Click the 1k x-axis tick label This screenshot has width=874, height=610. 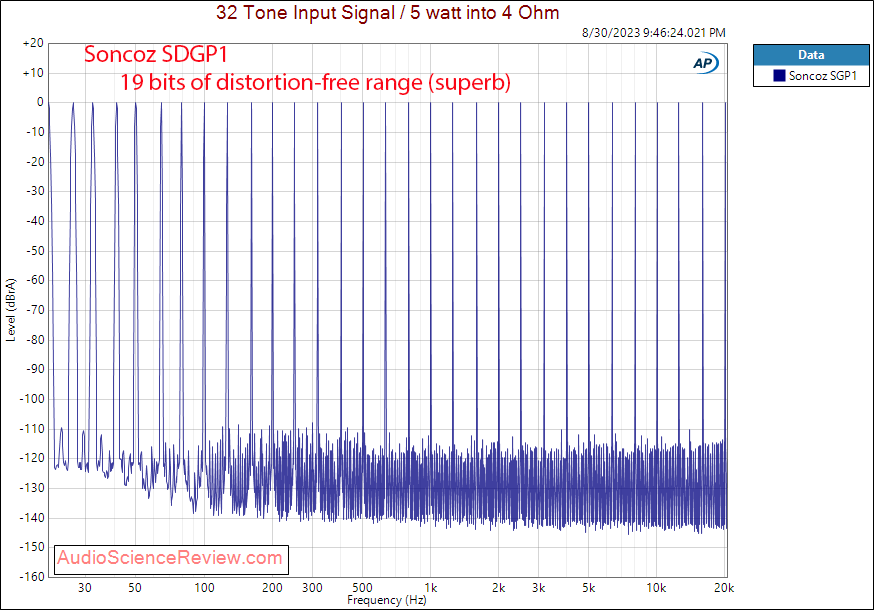pyautogui.click(x=431, y=588)
